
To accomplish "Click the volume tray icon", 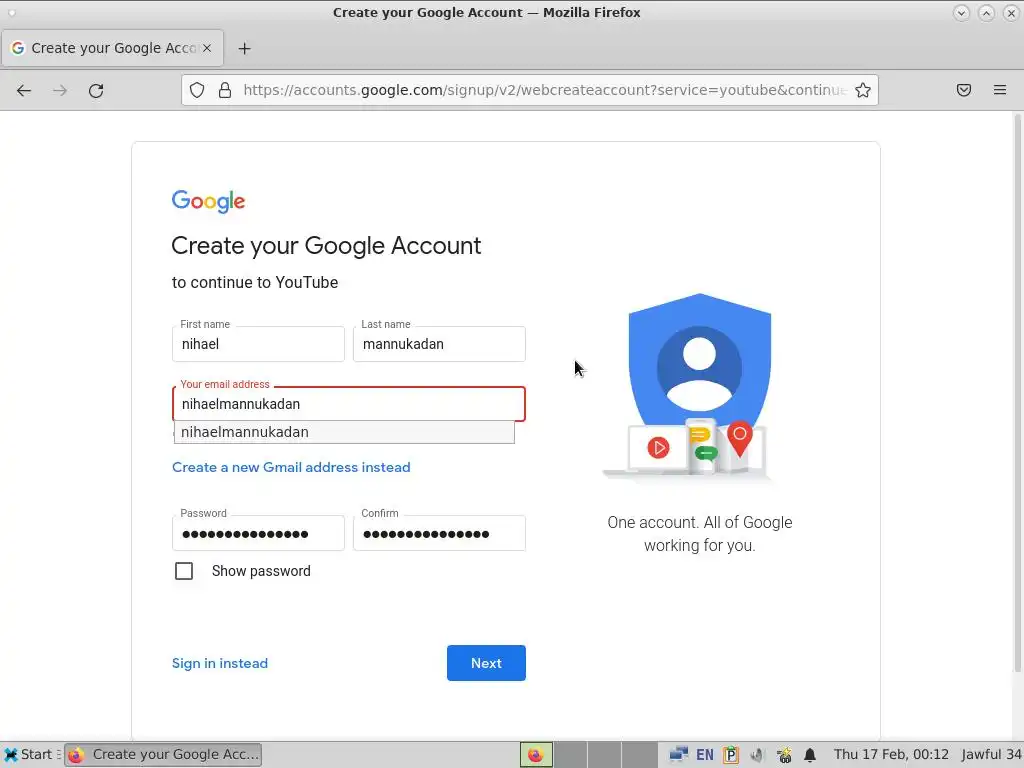I will pos(757,755).
